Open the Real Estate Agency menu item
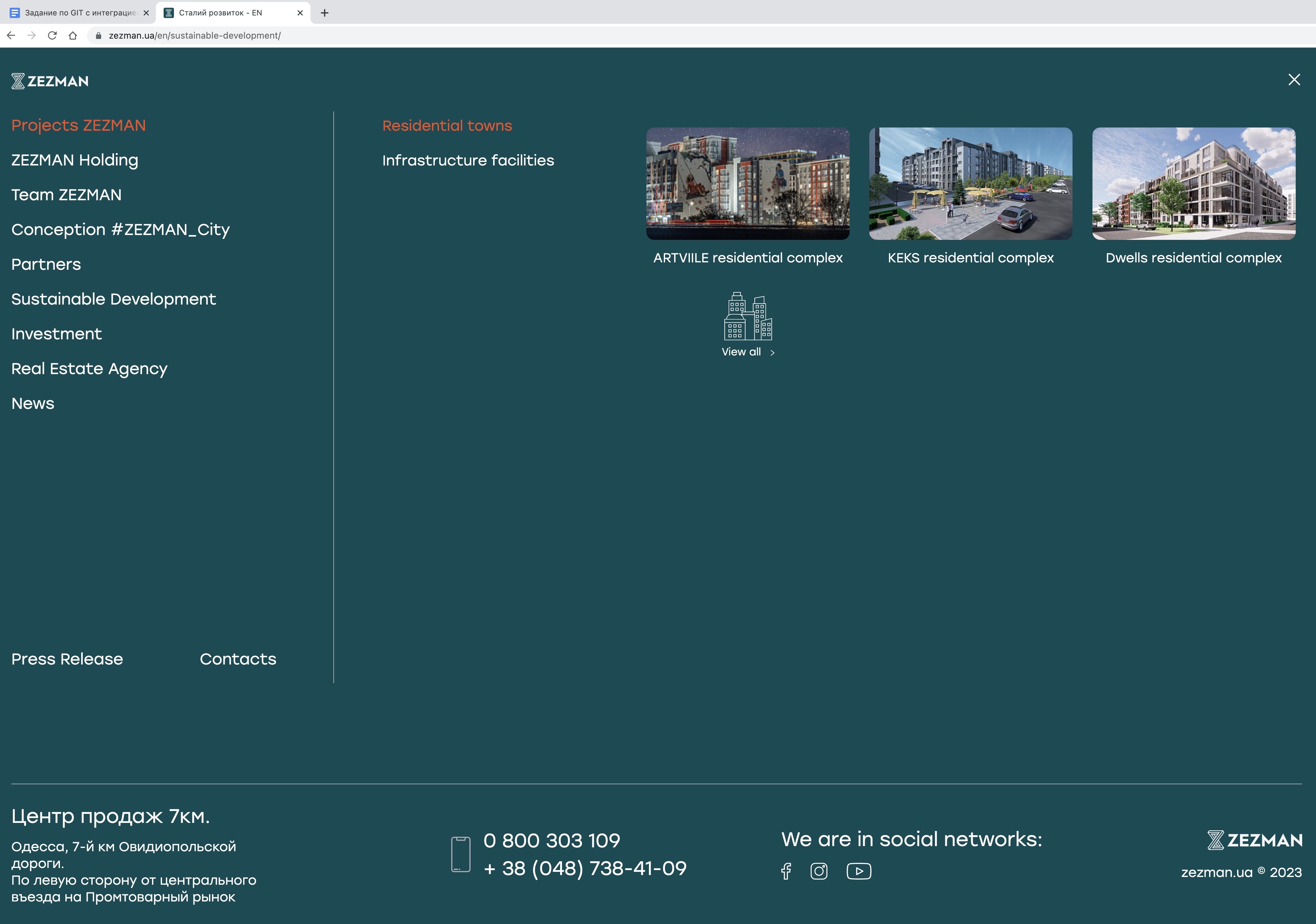1316x924 pixels. 90,368
